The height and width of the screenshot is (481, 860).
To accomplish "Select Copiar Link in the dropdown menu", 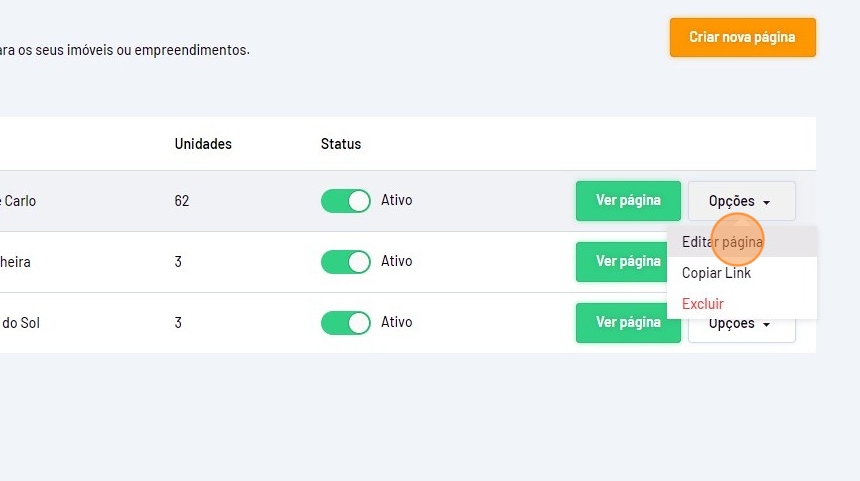I will point(716,273).
